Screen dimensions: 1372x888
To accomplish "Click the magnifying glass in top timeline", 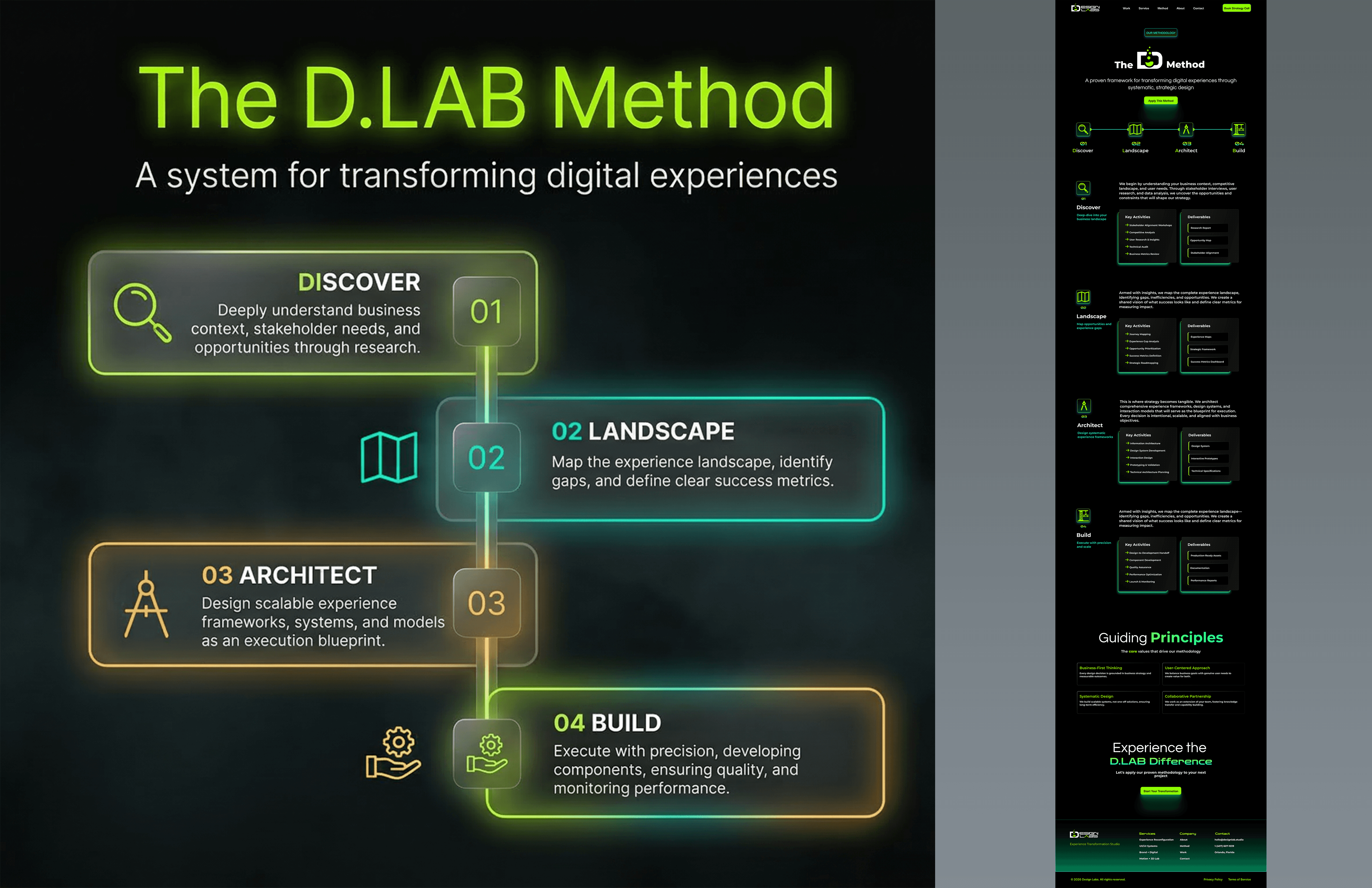I will point(1083,129).
